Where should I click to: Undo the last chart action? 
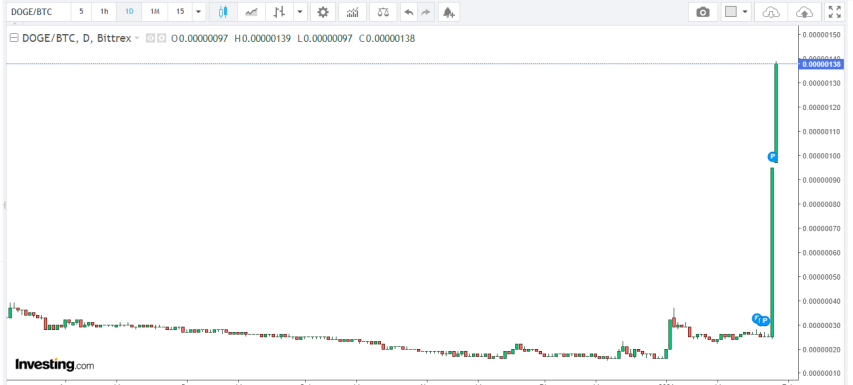pyautogui.click(x=409, y=12)
